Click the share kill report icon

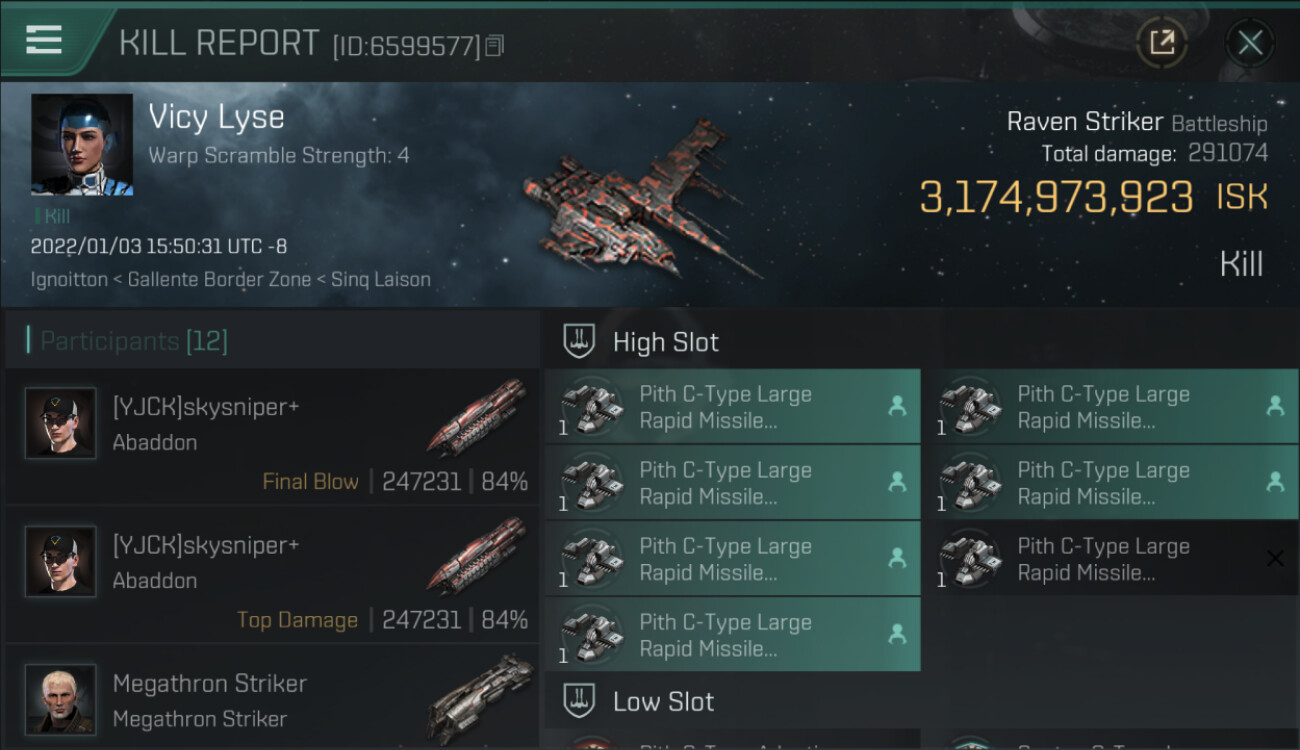point(1161,43)
